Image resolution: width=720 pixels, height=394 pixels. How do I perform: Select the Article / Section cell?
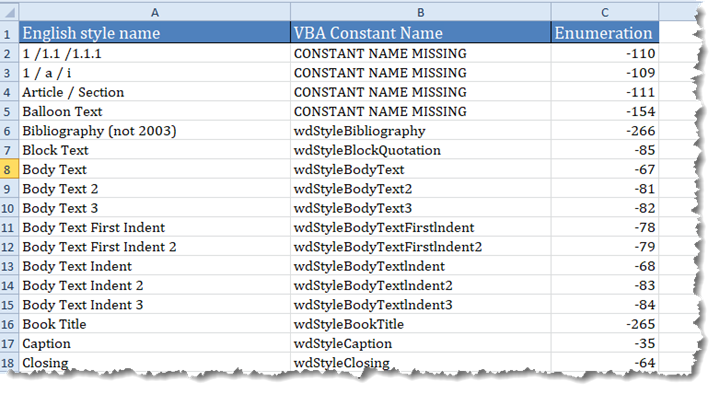155,92
